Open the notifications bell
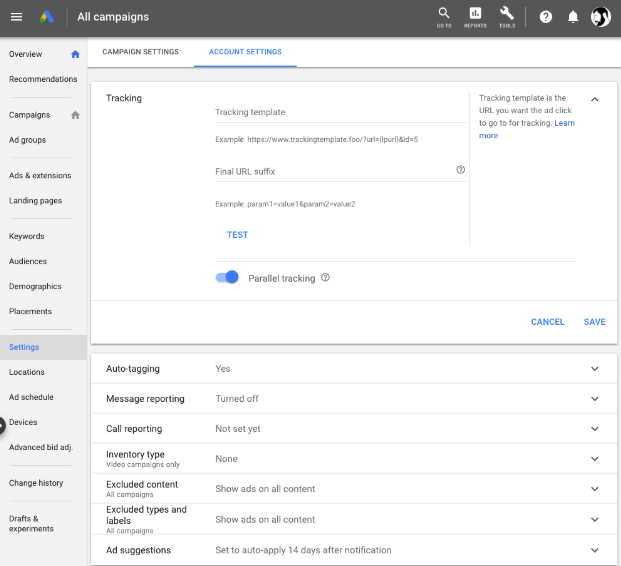This screenshot has height=566, width=621. click(x=573, y=17)
